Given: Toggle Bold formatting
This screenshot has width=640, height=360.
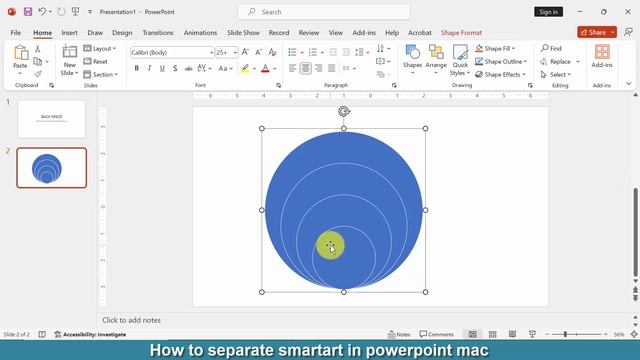Looking at the screenshot, I should 137,69.
